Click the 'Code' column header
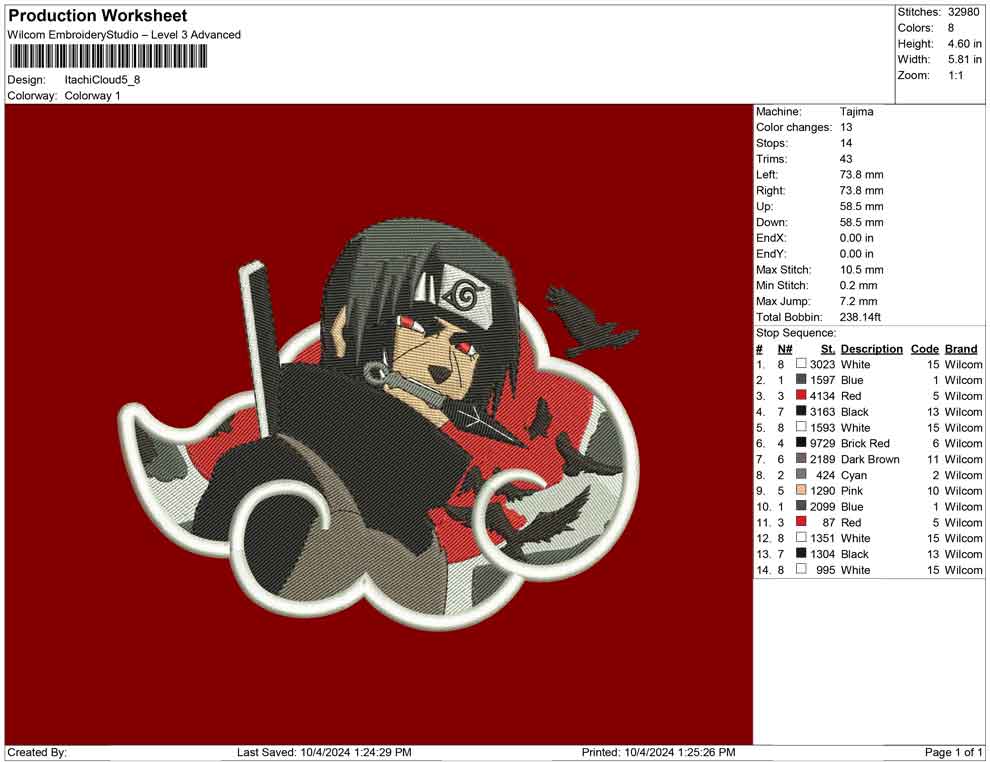The image size is (990, 762). (x=924, y=348)
